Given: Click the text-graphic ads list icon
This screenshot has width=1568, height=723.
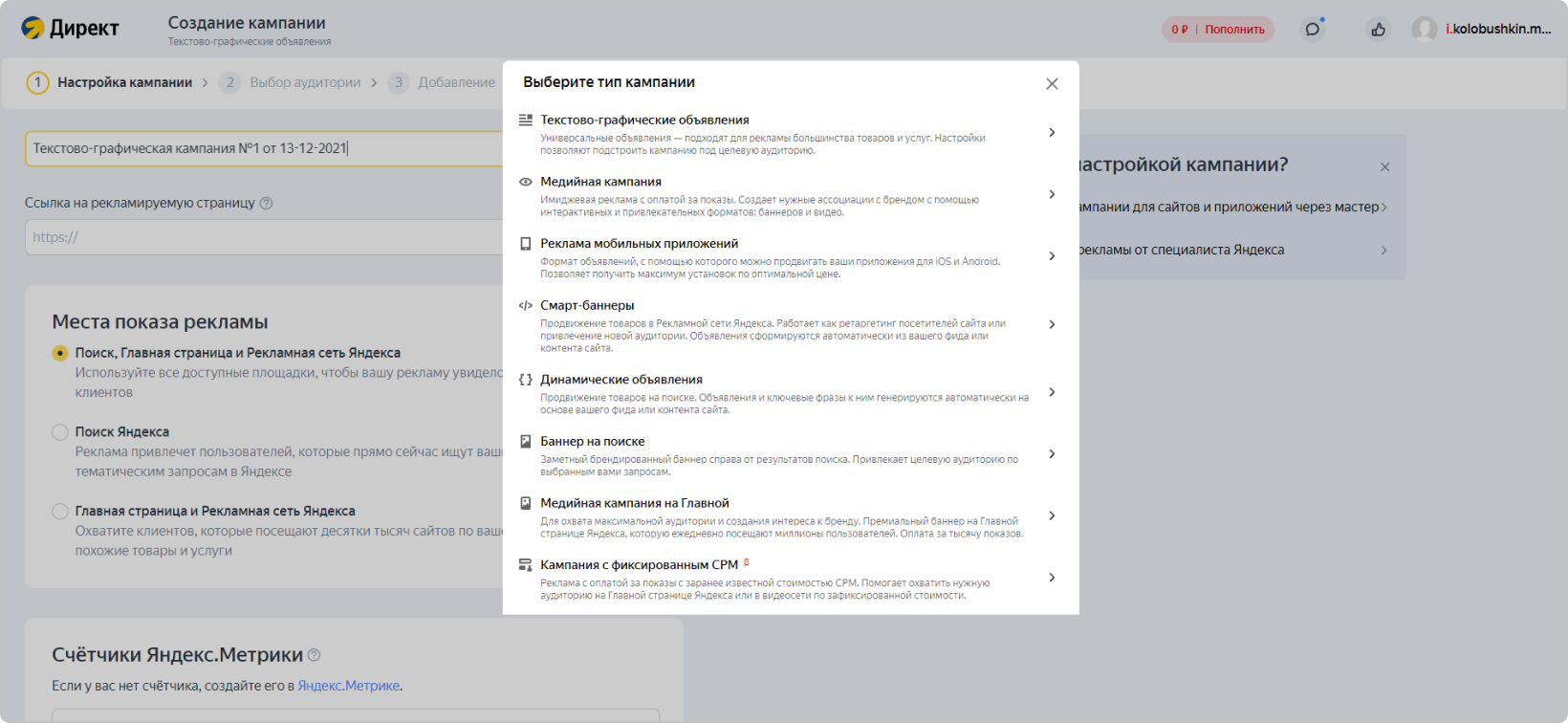Looking at the screenshot, I should pos(525,120).
